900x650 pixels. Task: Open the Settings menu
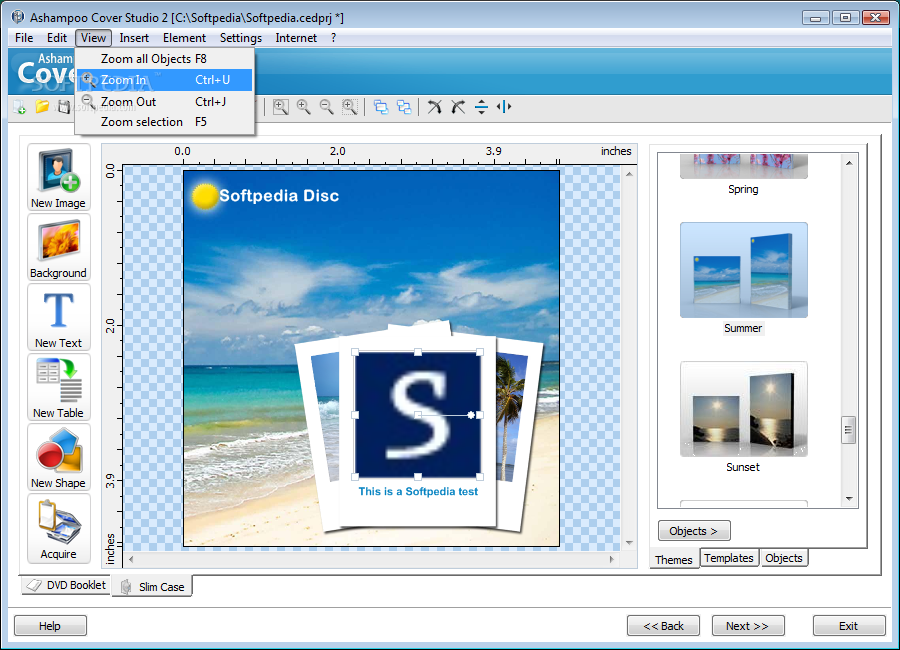(240, 38)
